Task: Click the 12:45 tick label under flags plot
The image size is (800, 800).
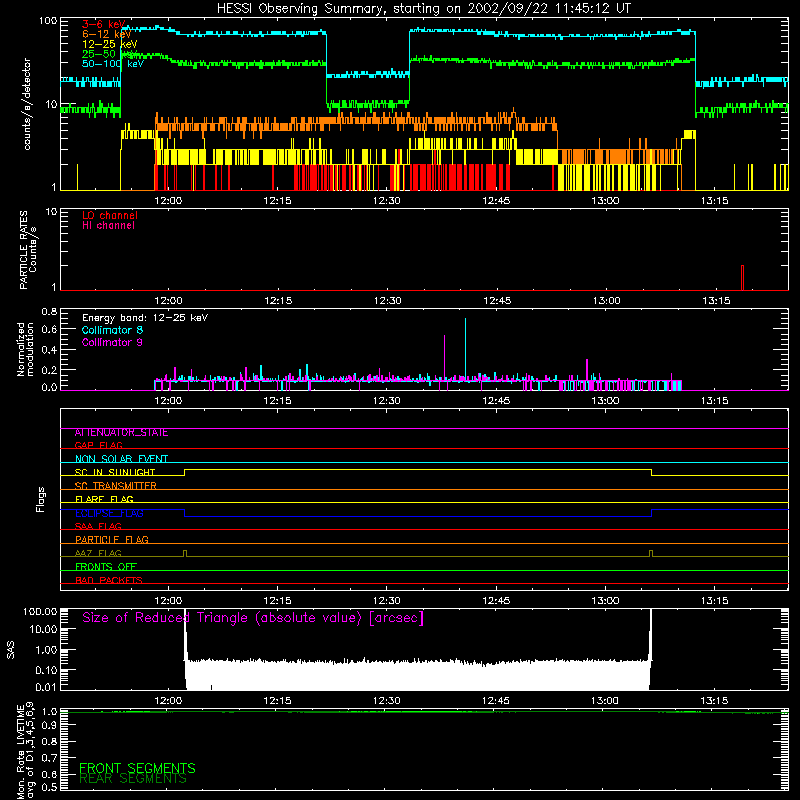Action: pyautogui.click(x=496, y=601)
